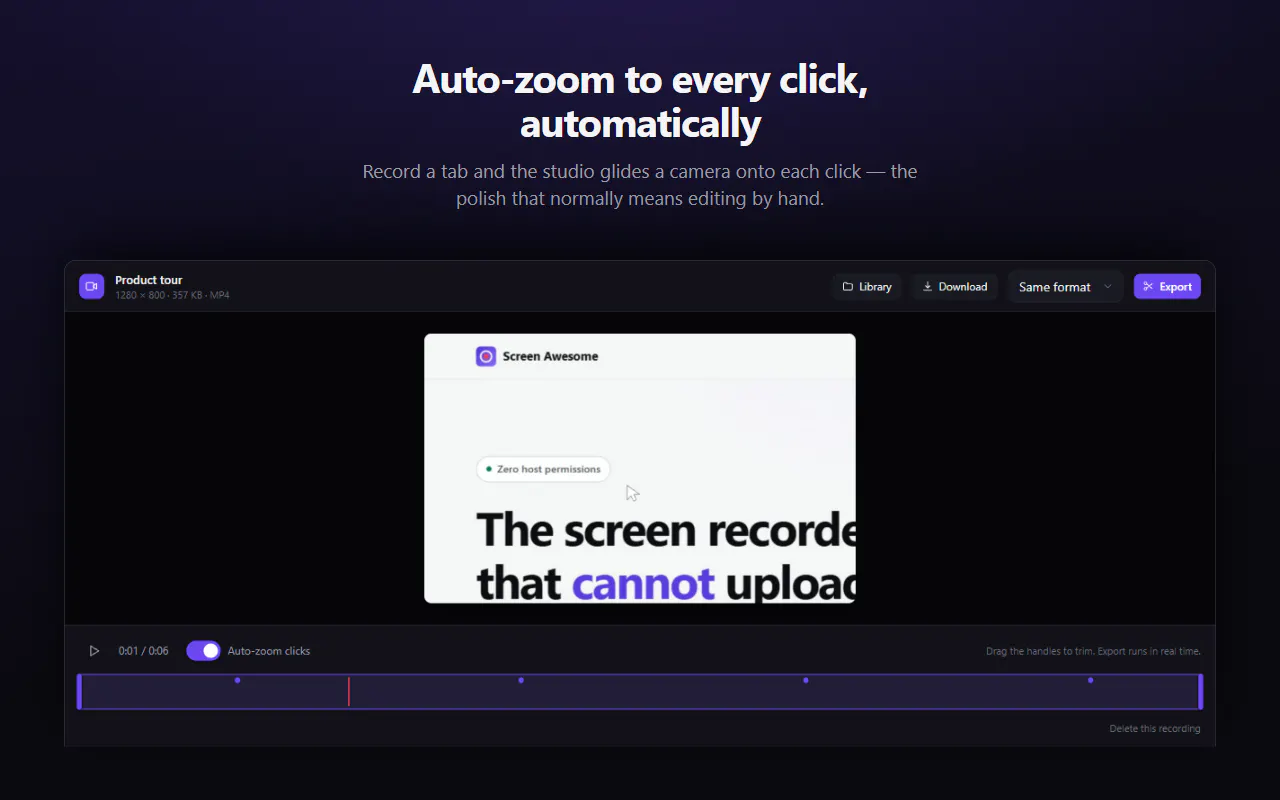The image size is (1280, 800).
Task: Click the 0:01 / 0:06 time display
Action: [143, 651]
